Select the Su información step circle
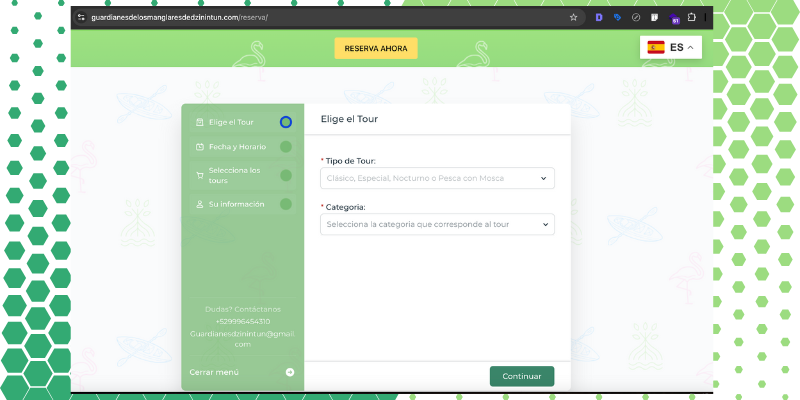Screen dimensions: 800x400 point(286,204)
